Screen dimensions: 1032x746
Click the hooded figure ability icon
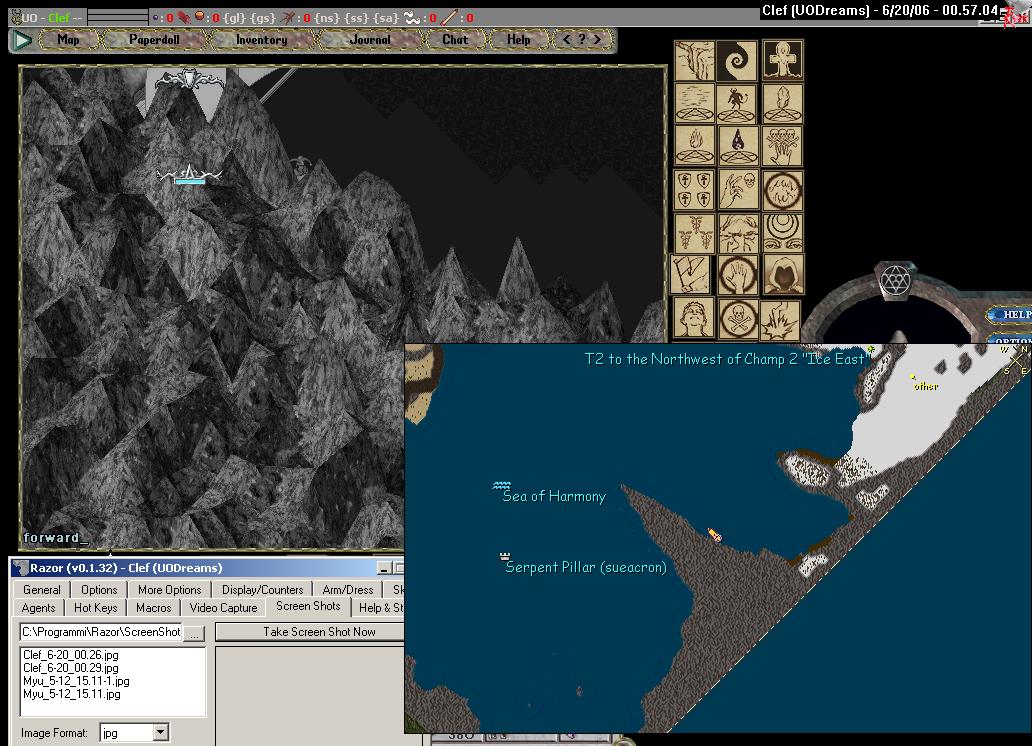[784, 275]
